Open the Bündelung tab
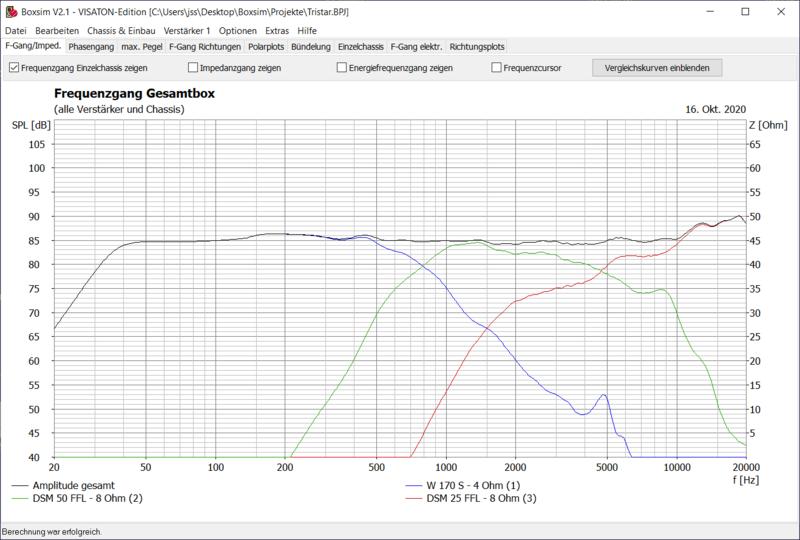 pyautogui.click(x=311, y=46)
